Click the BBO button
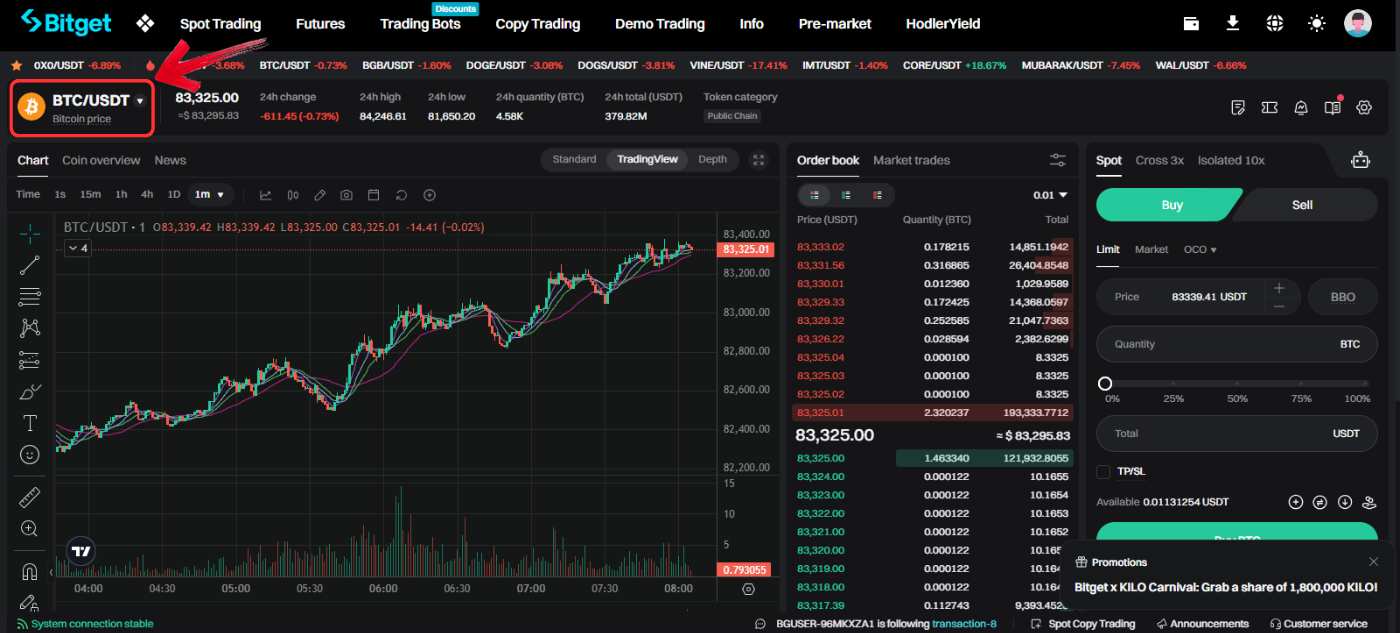 pos(1342,297)
